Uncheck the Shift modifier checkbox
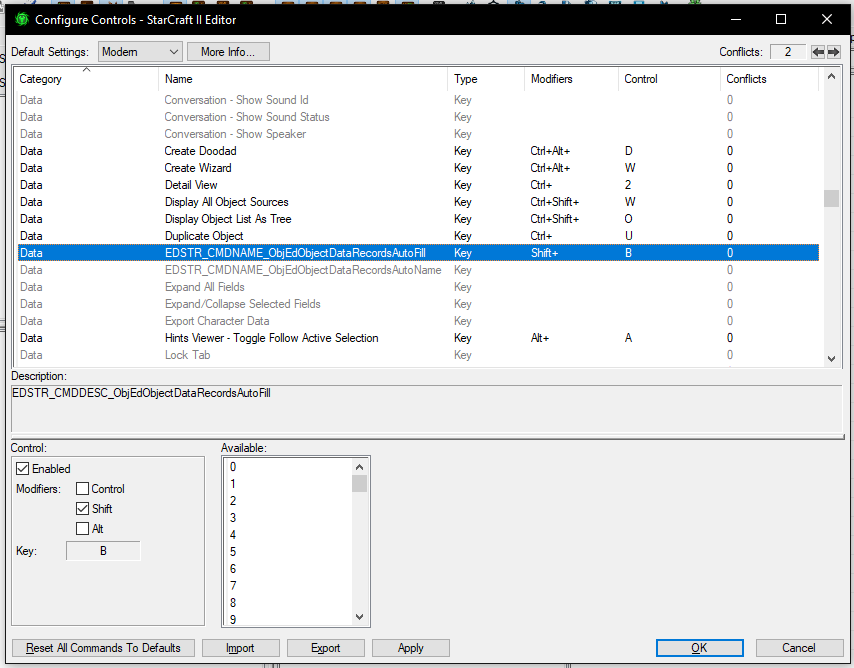 [82, 508]
